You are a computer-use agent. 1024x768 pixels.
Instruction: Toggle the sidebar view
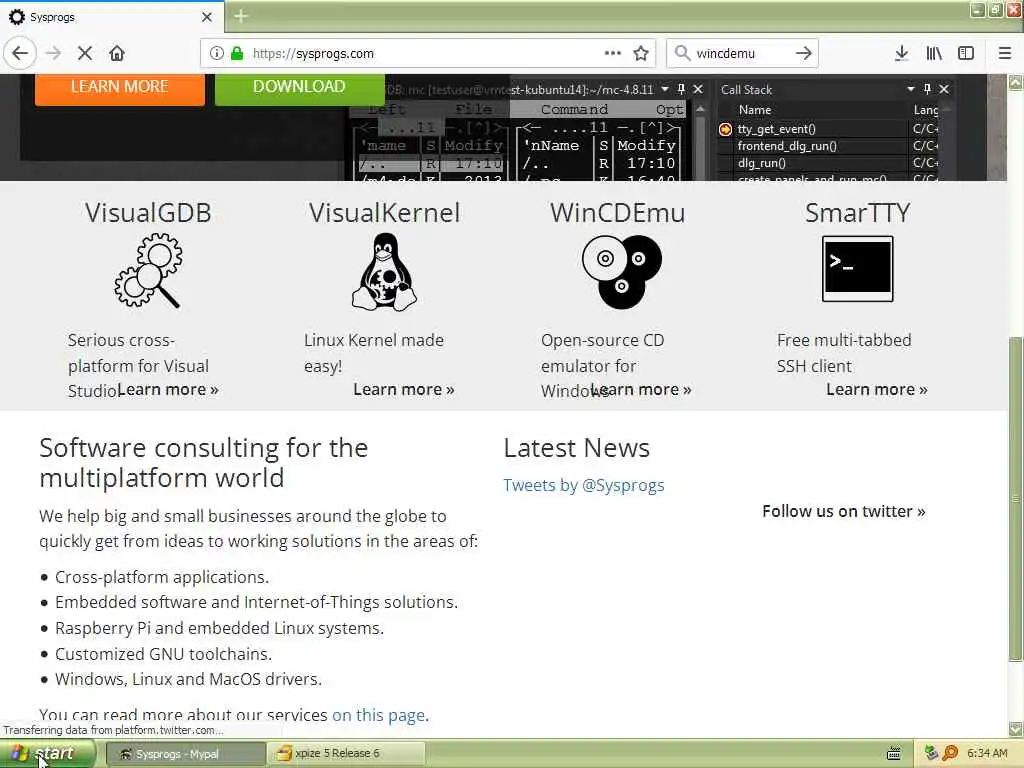point(966,53)
